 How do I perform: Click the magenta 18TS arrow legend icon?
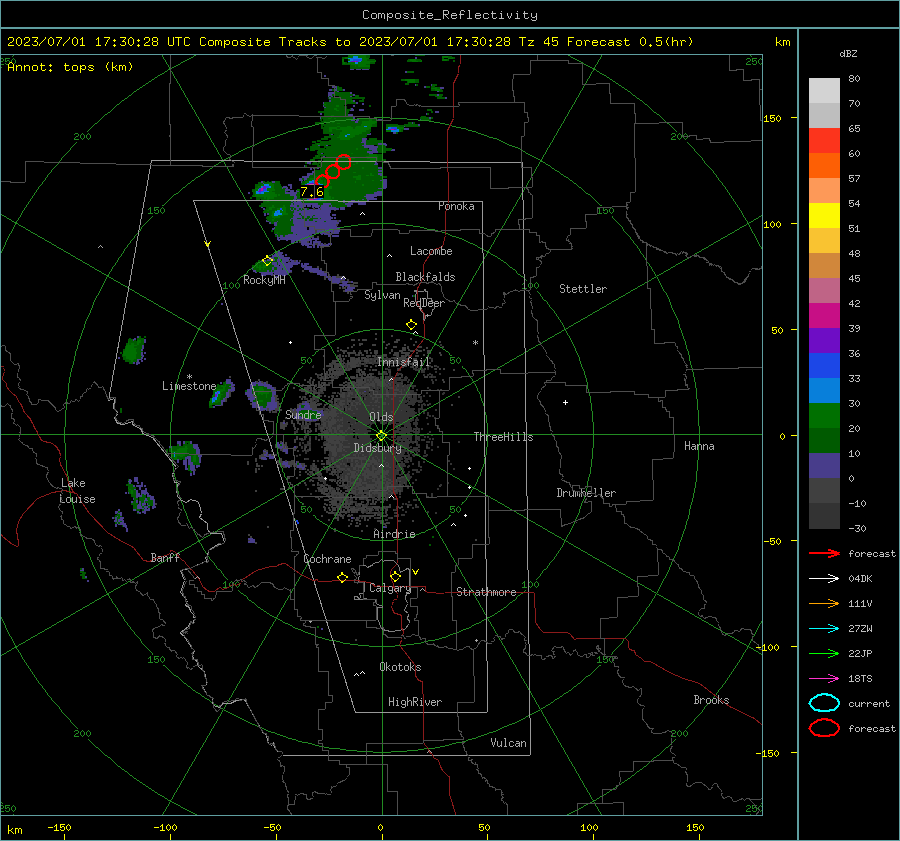[824, 679]
